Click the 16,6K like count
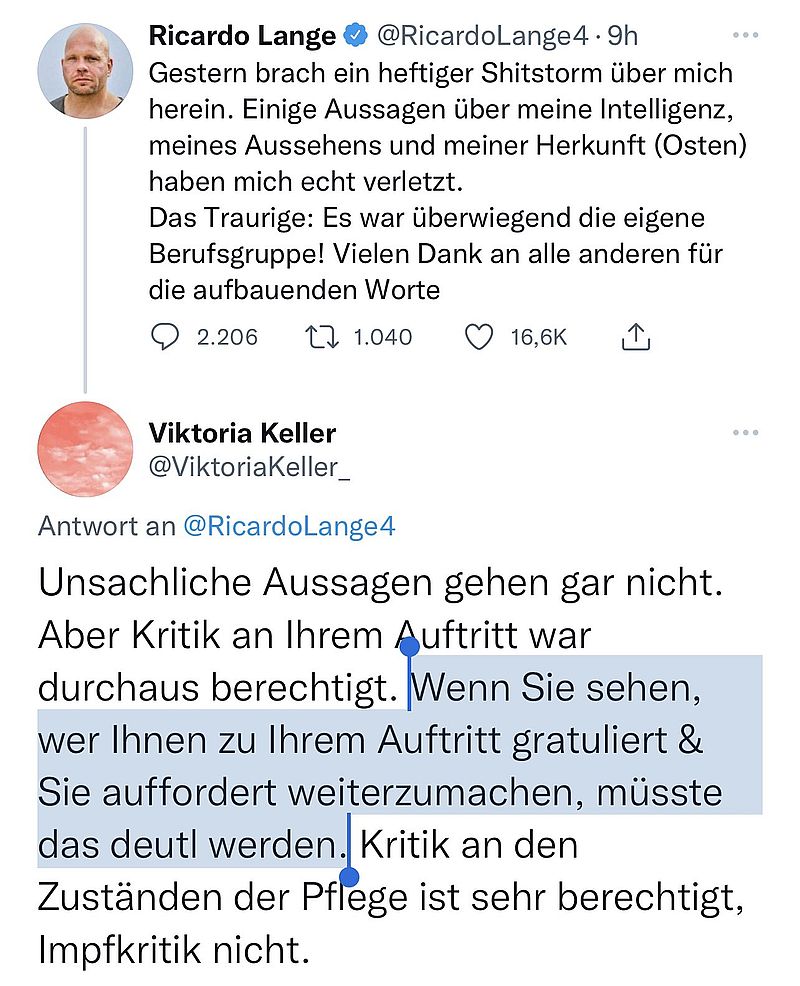Screen dimensions: 800x986 [x=539, y=338]
